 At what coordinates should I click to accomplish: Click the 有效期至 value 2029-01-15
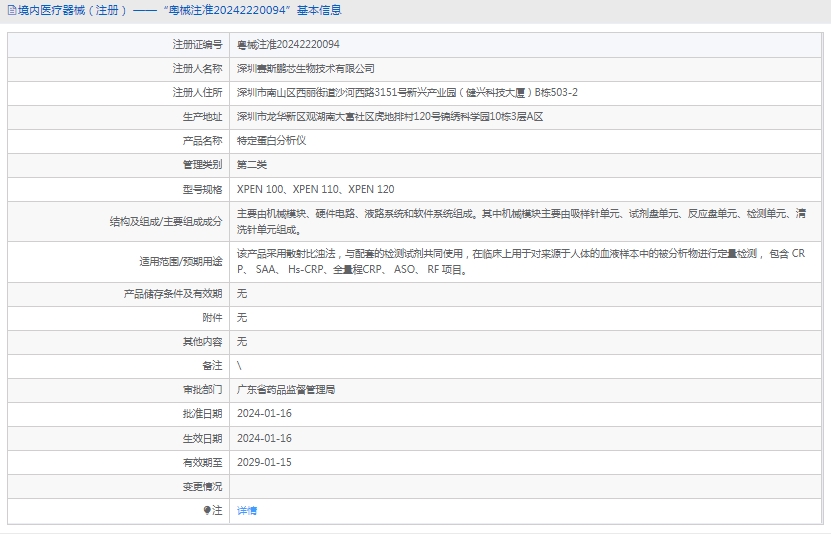pos(264,462)
